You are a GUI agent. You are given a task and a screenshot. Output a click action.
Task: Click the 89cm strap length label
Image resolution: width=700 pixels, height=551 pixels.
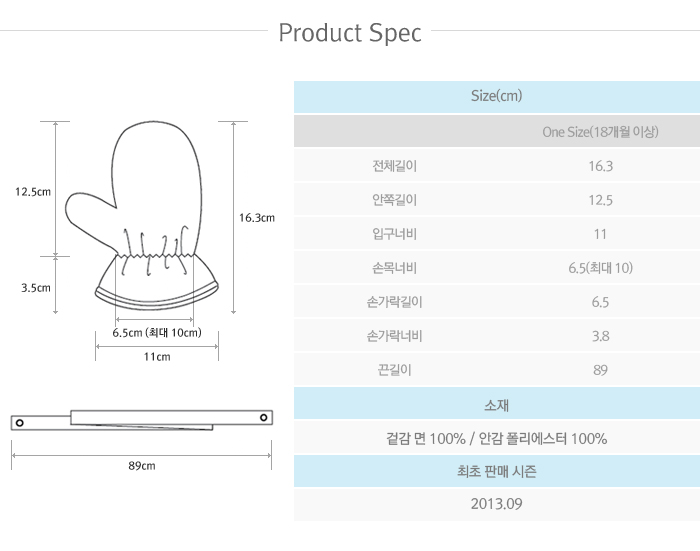(x=142, y=466)
